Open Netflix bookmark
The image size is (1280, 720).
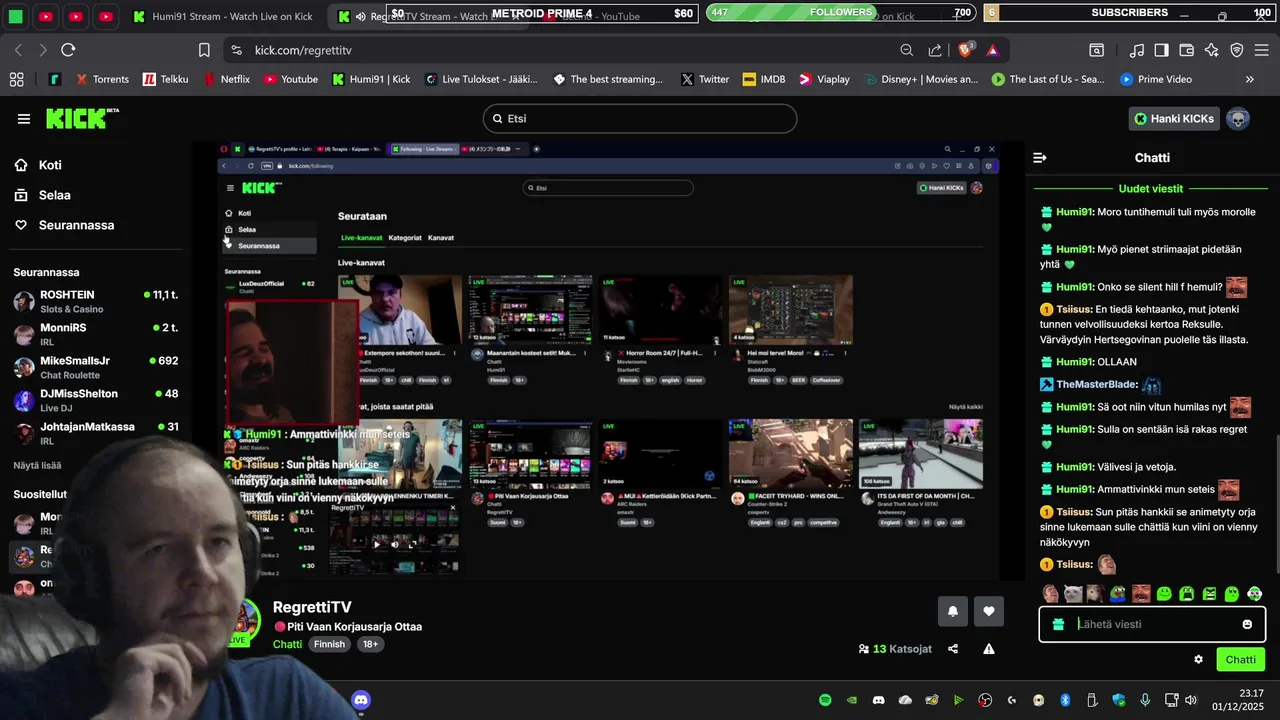(227, 79)
